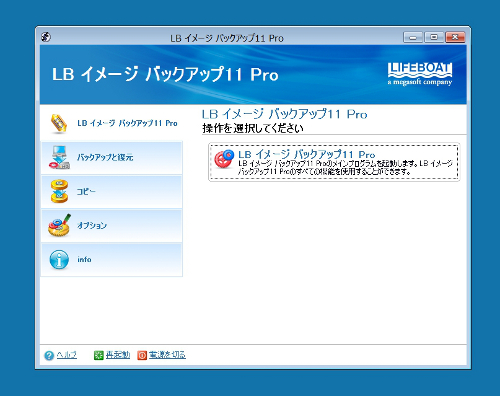Open the バックアップと復元 sidebar tab

point(111,157)
